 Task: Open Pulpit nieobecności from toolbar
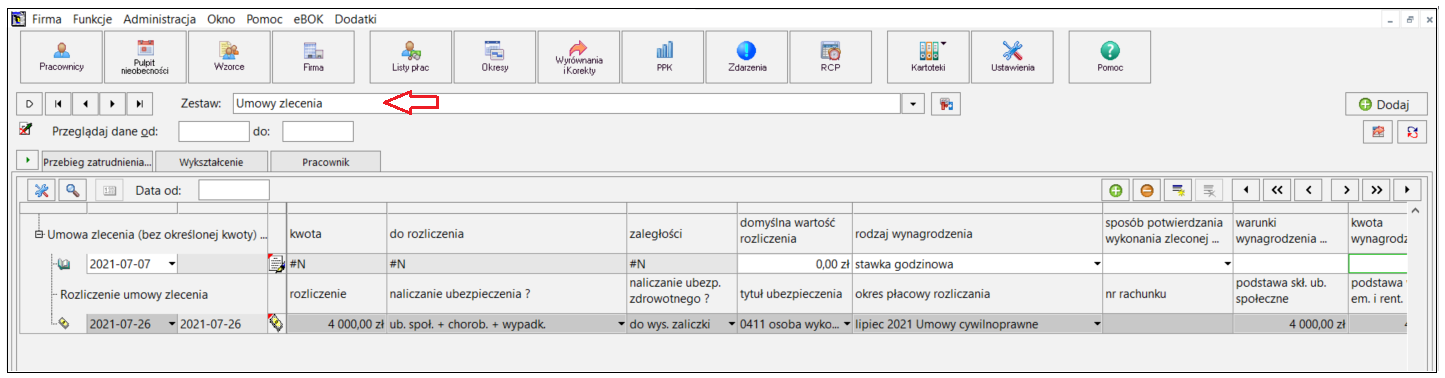[x=145, y=56]
